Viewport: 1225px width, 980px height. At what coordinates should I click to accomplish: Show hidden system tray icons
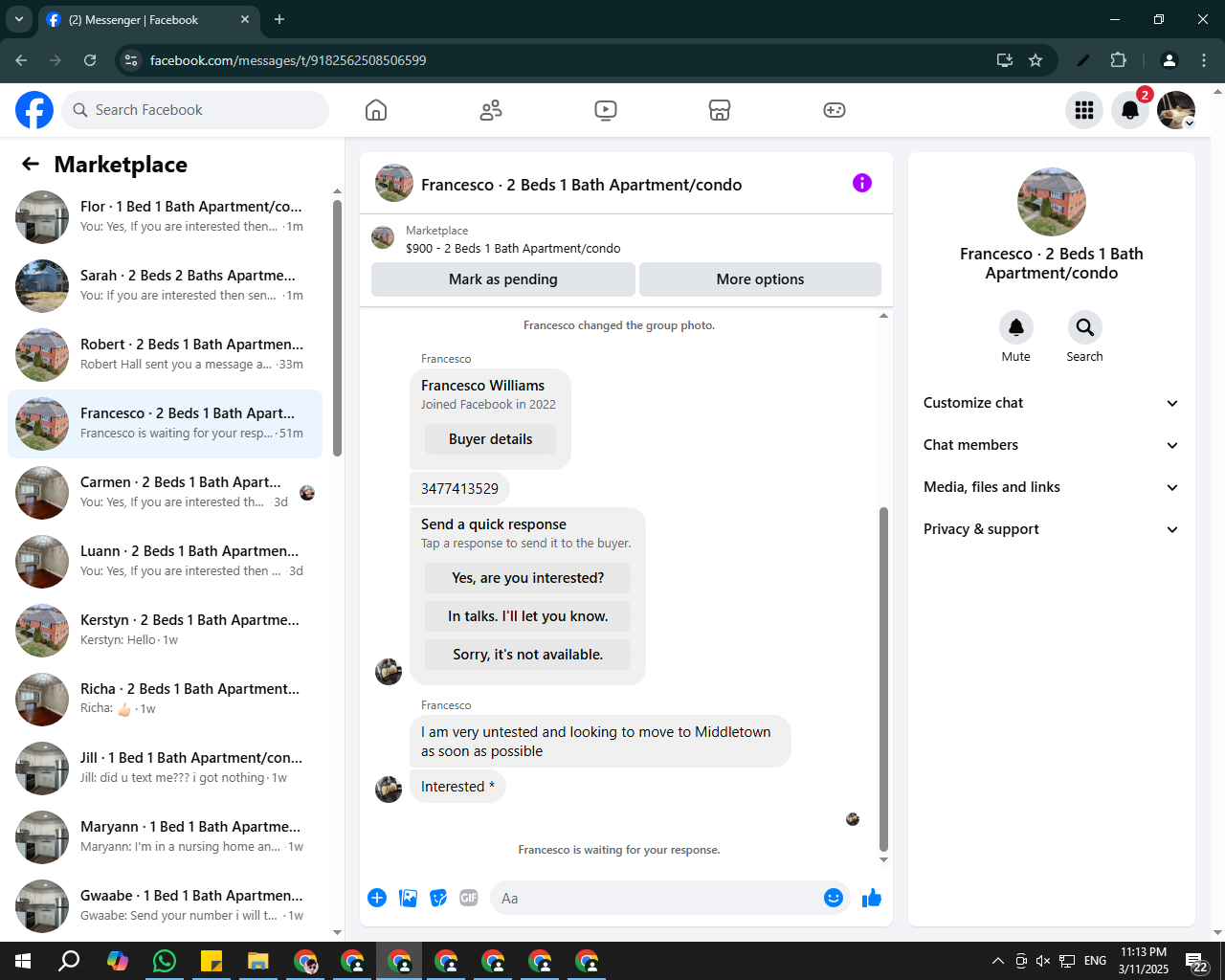997,961
